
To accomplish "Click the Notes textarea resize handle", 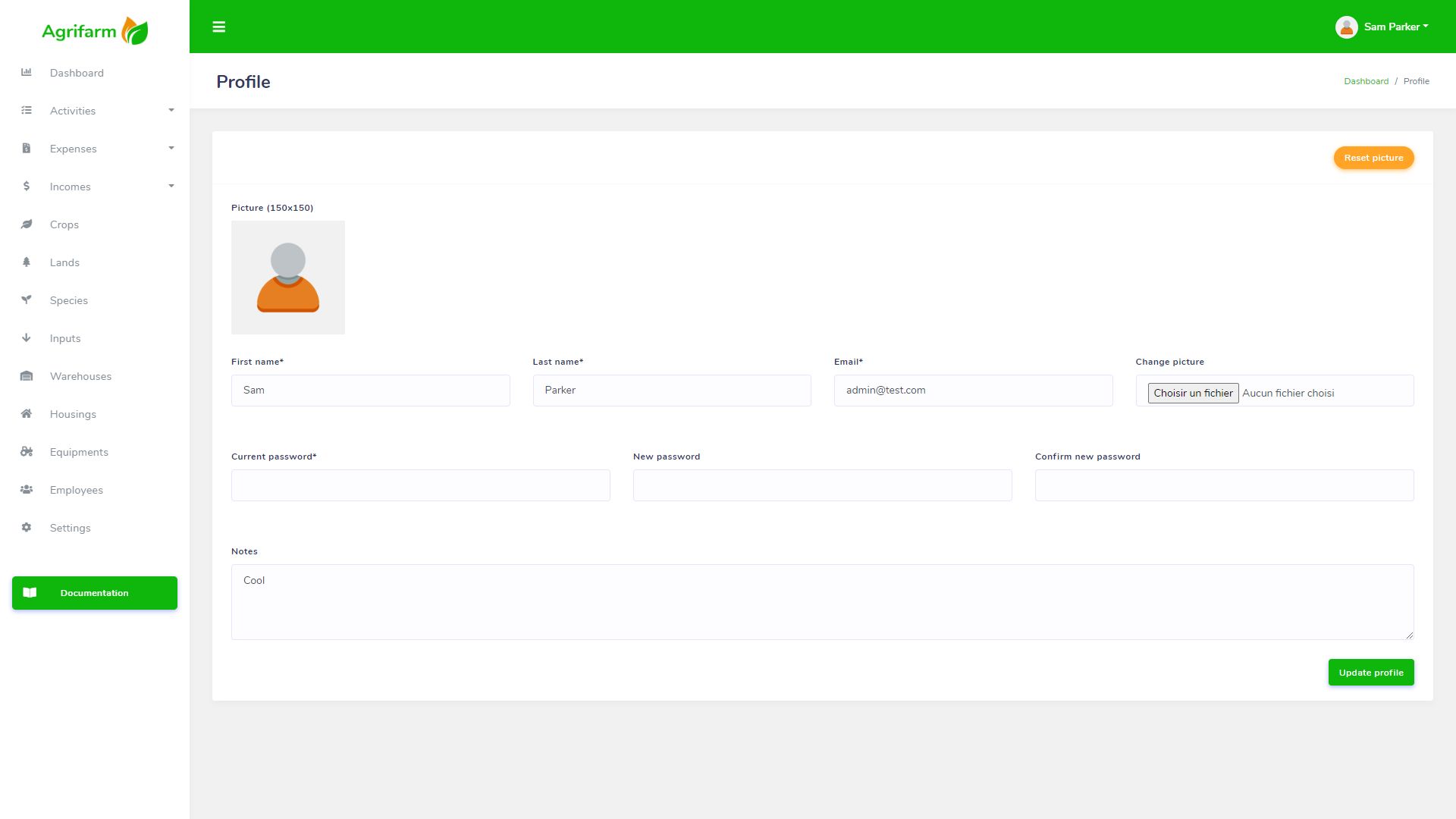I will [1409, 635].
